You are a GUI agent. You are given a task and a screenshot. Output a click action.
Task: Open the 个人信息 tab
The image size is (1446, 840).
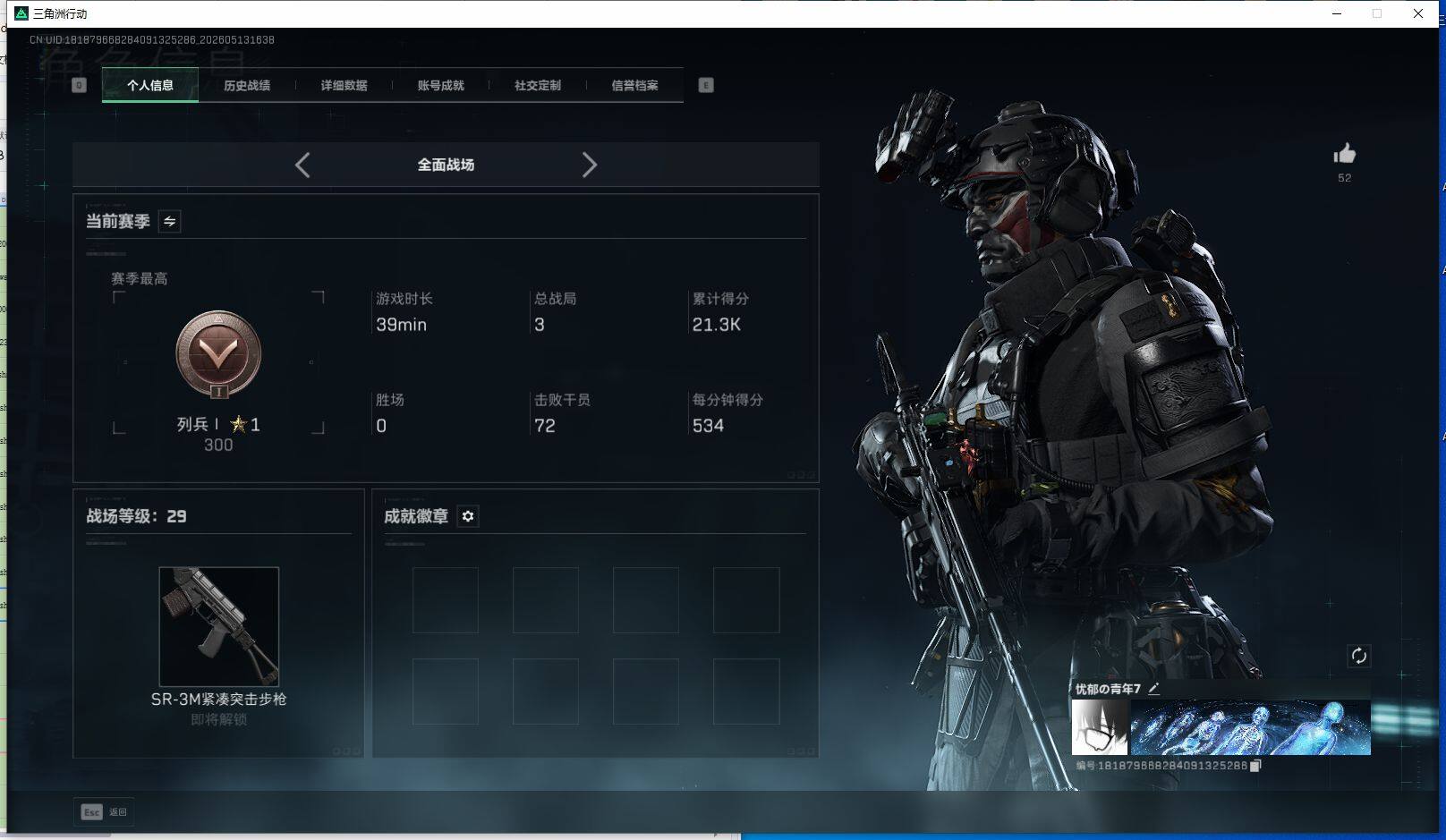pyautogui.click(x=150, y=85)
